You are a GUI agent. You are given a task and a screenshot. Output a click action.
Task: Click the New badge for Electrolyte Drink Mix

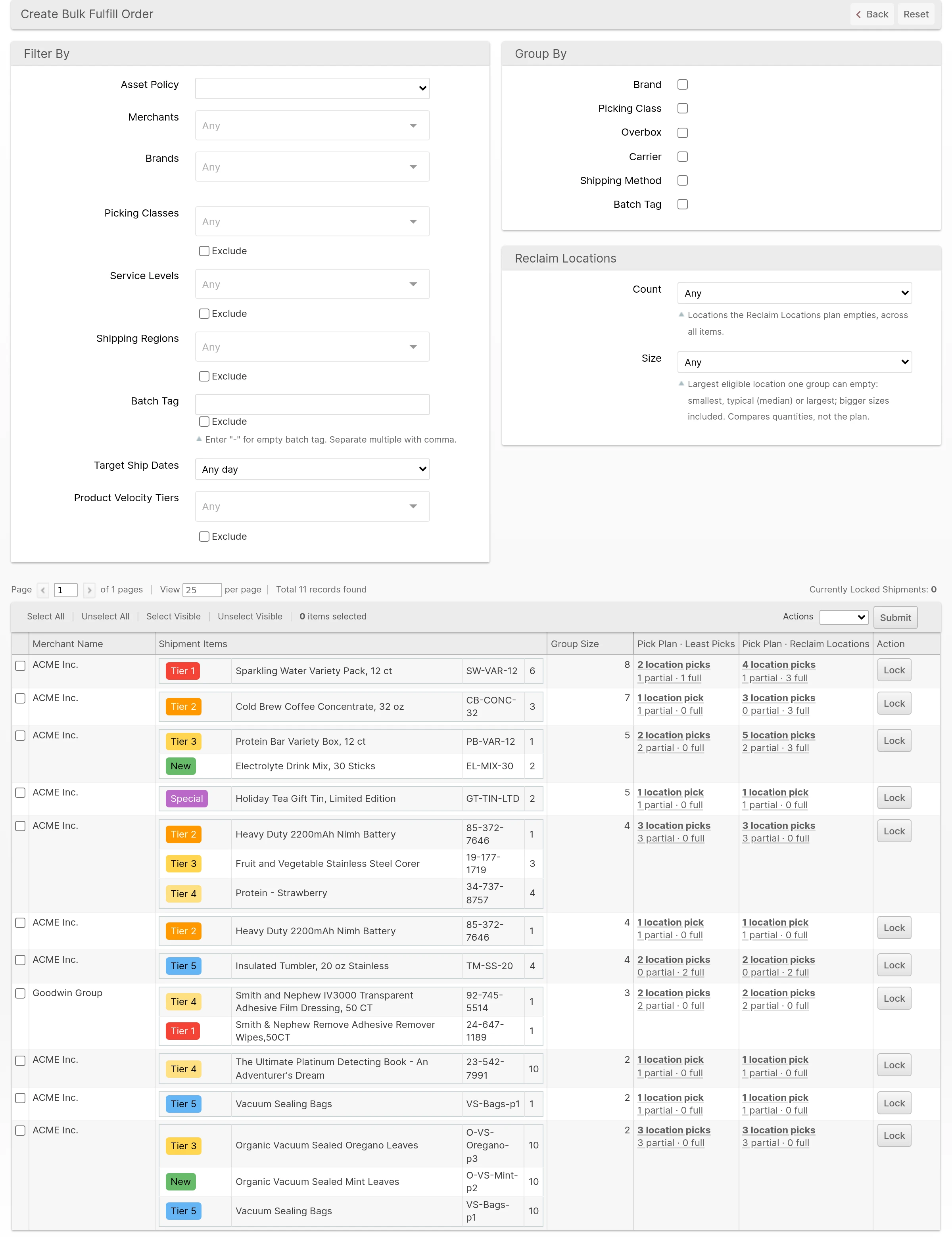[181, 766]
